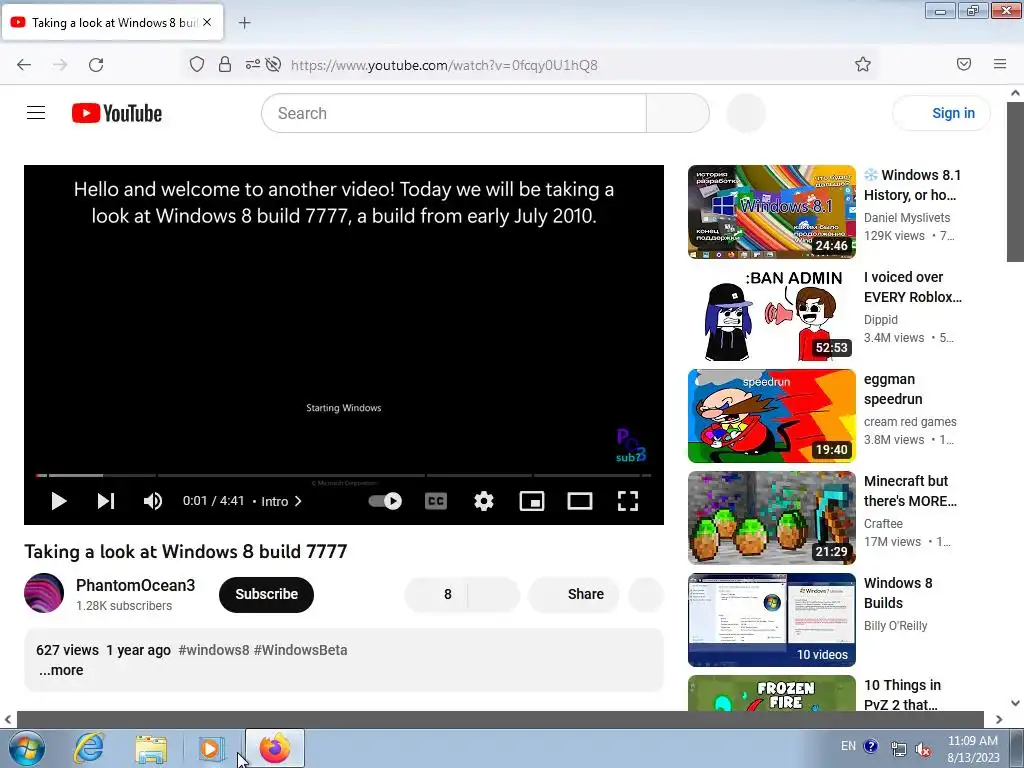Toggle the autoplay switch
Screen dimensions: 1024x768
(385, 501)
